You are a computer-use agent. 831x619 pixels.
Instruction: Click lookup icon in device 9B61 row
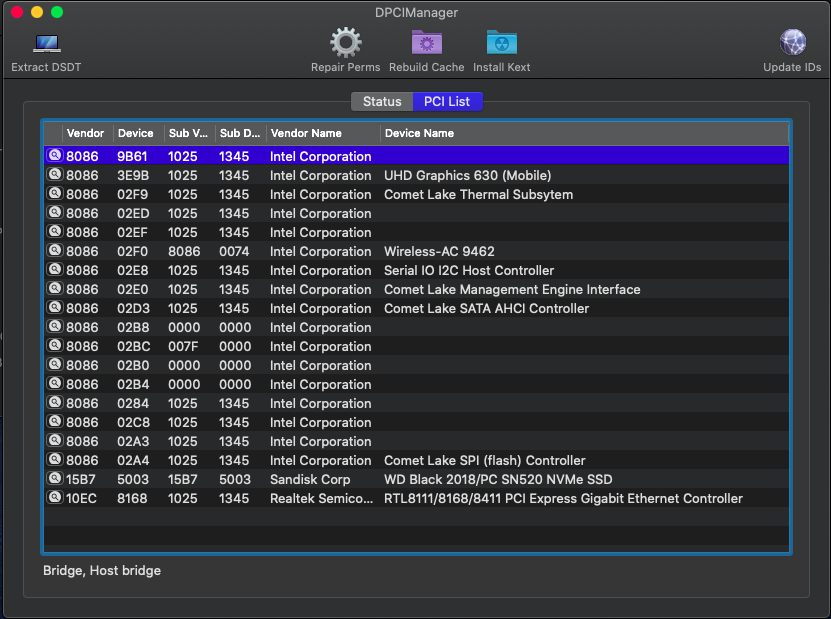[55, 155]
